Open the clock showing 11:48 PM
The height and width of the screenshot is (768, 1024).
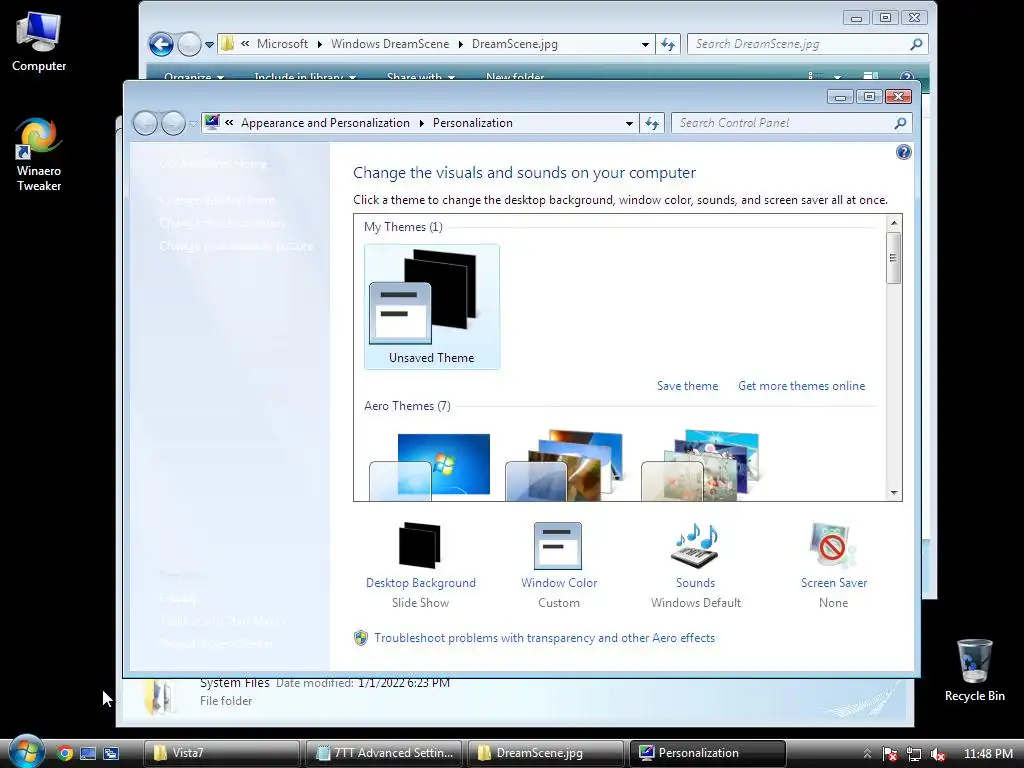988,754
